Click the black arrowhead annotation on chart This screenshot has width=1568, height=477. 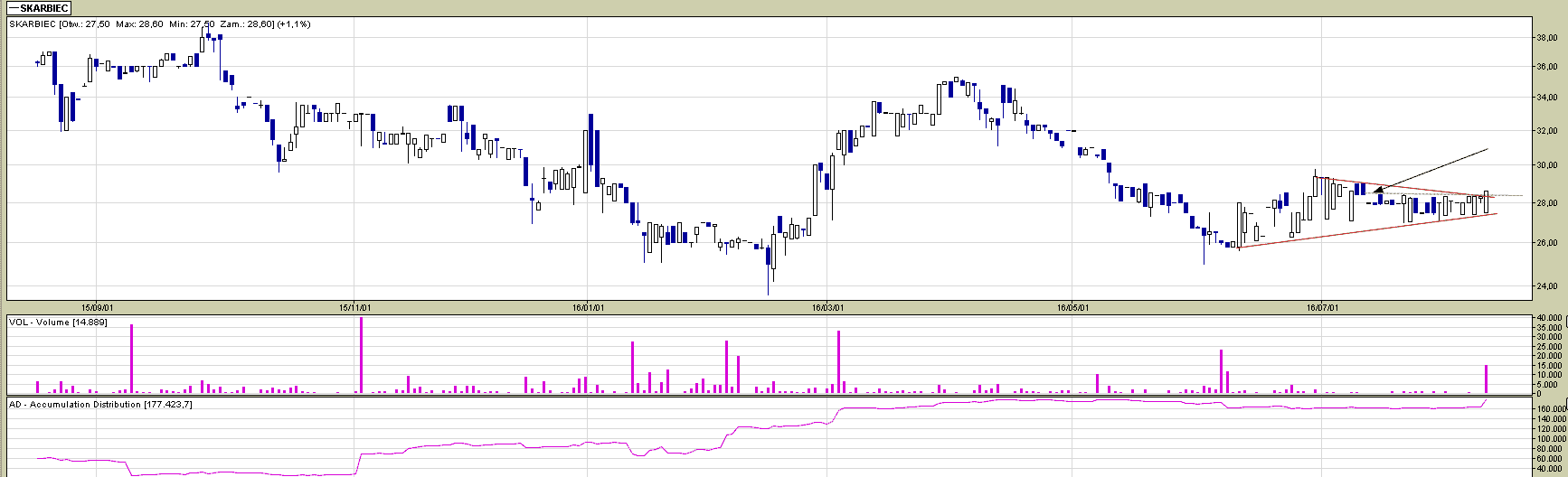(x=1377, y=192)
